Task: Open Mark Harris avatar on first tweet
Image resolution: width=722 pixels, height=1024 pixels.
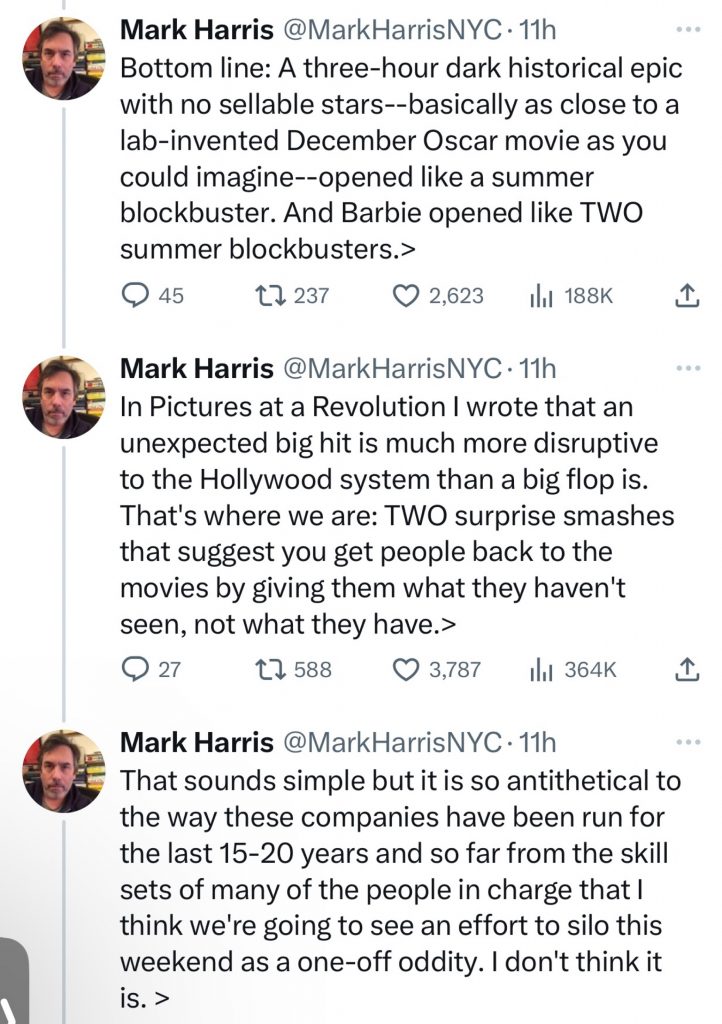Action: coord(64,58)
